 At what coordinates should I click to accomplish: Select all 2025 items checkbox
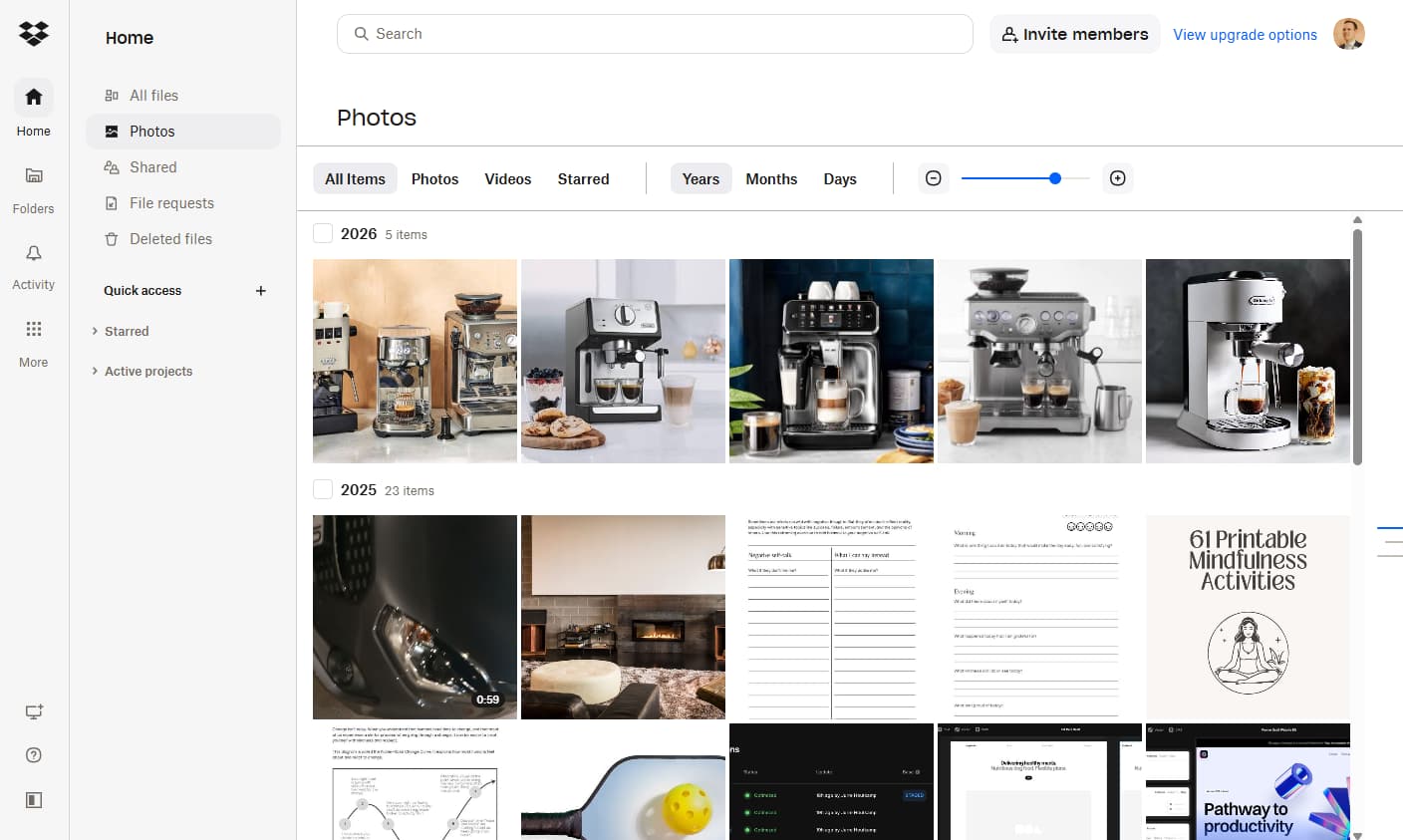(323, 490)
